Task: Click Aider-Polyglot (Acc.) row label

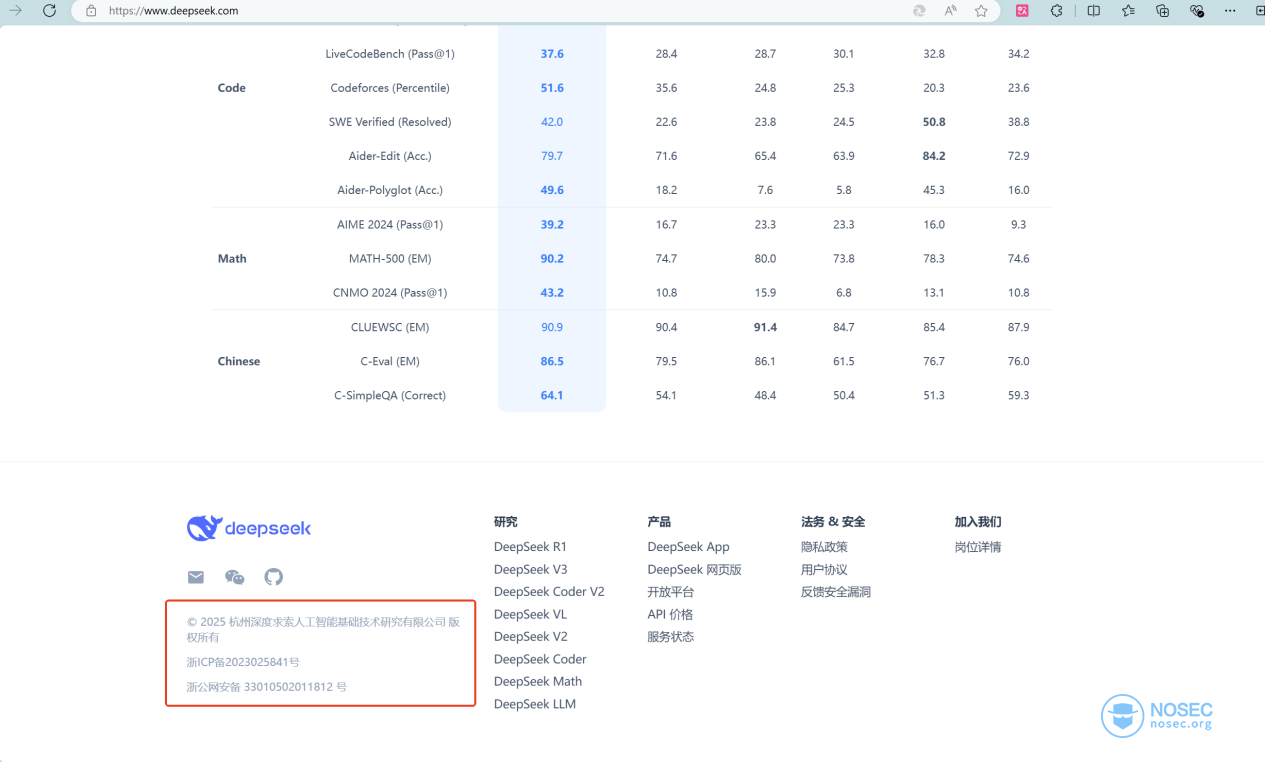Action: [390, 190]
